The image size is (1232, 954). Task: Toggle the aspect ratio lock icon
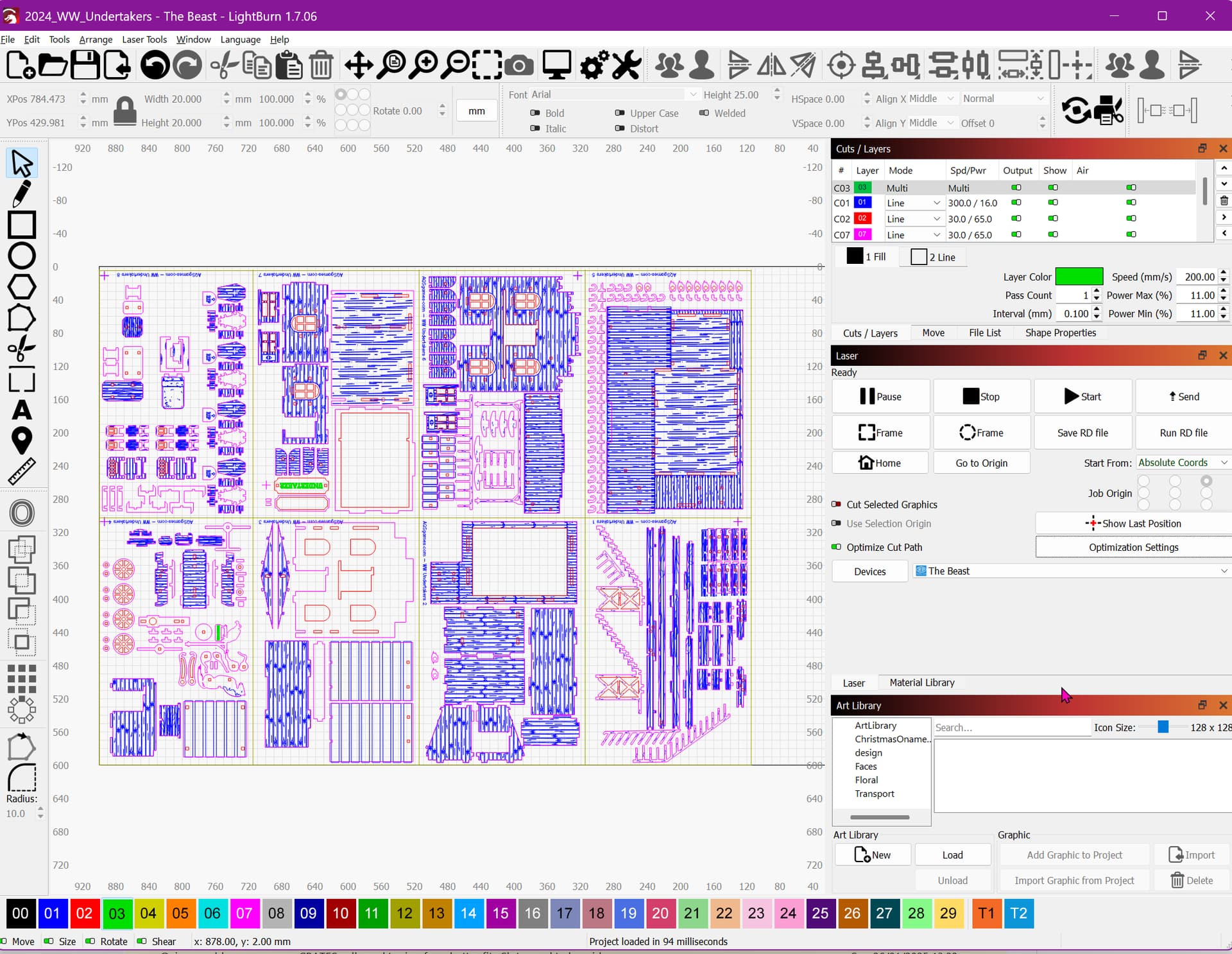[x=125, y=111]
